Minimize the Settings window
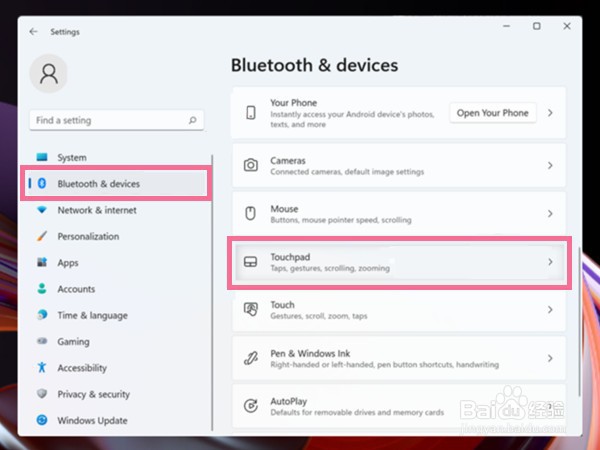 point(507,26)
